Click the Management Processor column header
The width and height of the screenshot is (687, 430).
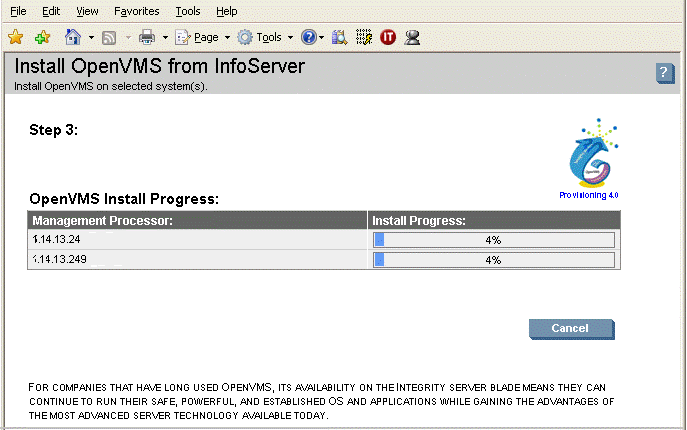tap(197, 220)
